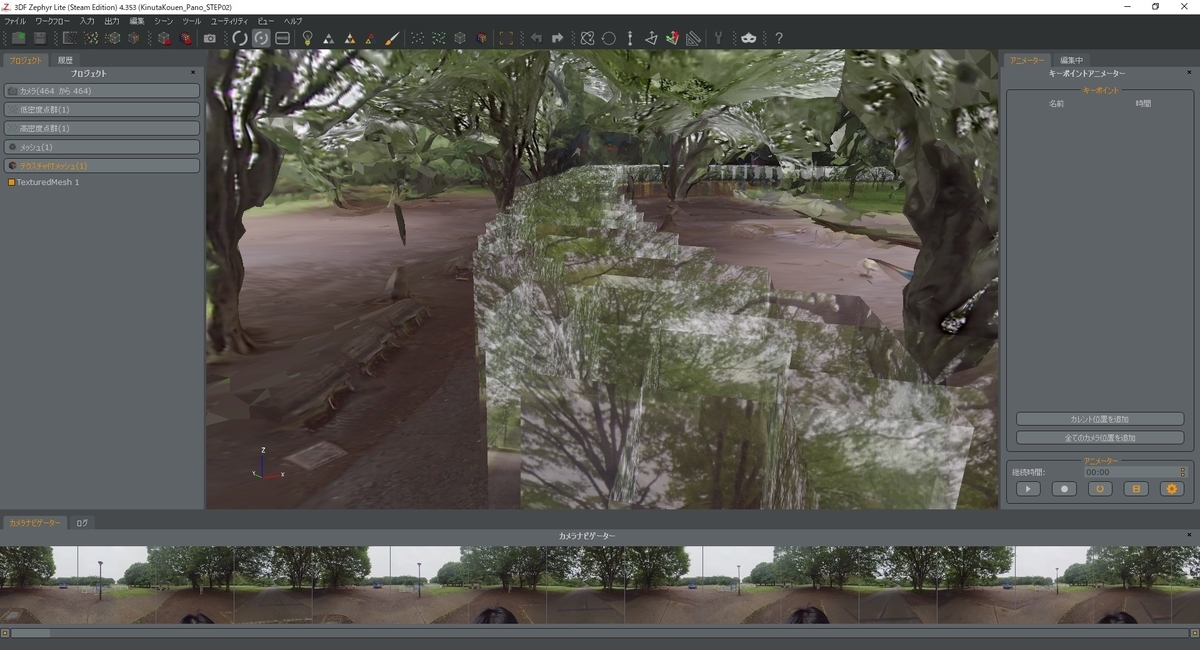This screenshot has width=1200, height=650.
Task: Click the screenshot camera icon
Action: tap(210, 38)
